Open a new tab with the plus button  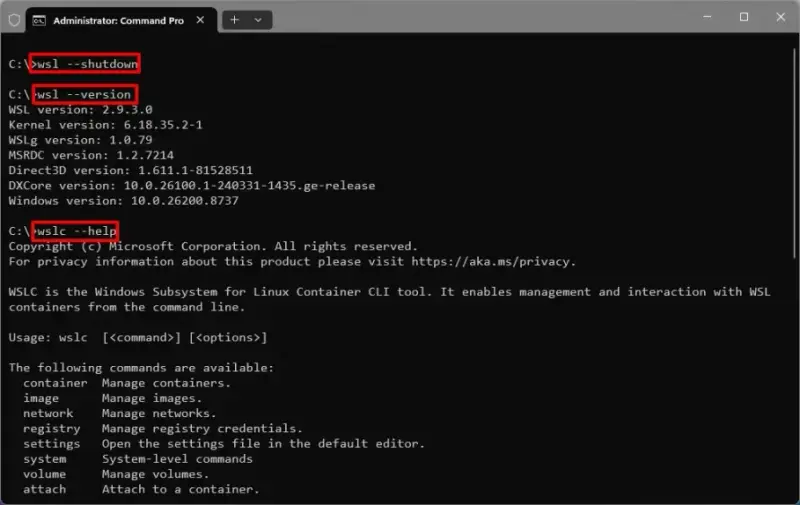[235, 20]
